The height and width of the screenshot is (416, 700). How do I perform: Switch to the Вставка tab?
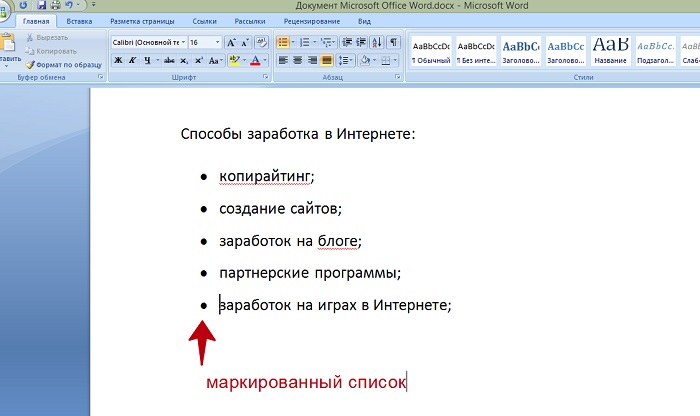click(79, 21)
